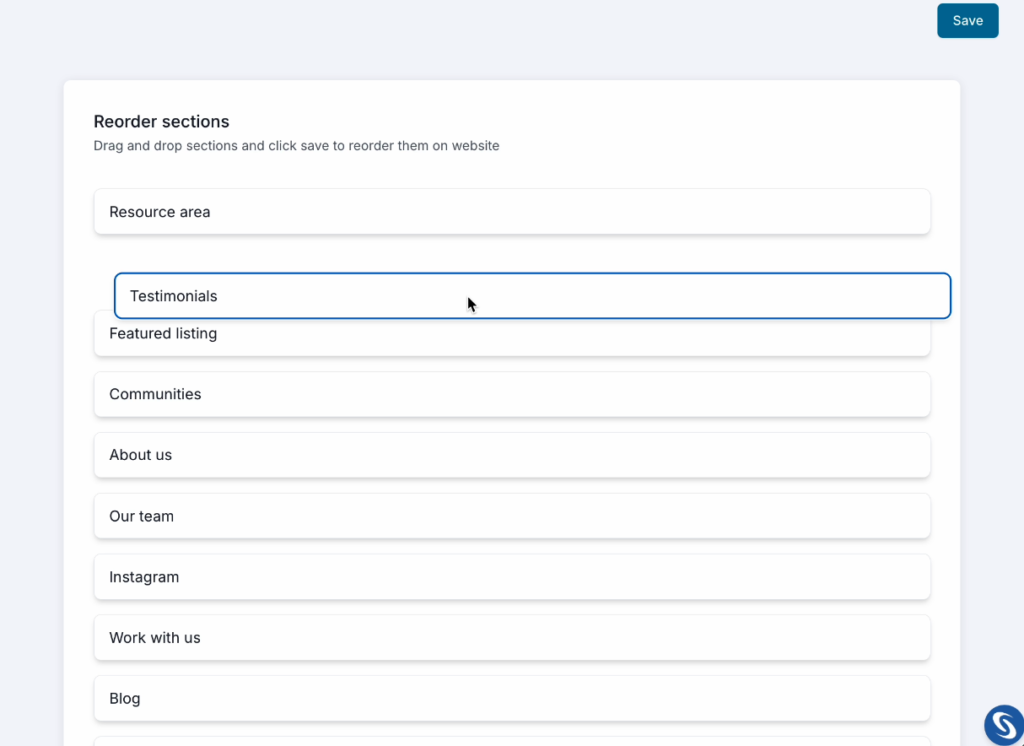Open the chat widget icon
Screen dimensions: 1024x746
click(x=1003, y=725)
